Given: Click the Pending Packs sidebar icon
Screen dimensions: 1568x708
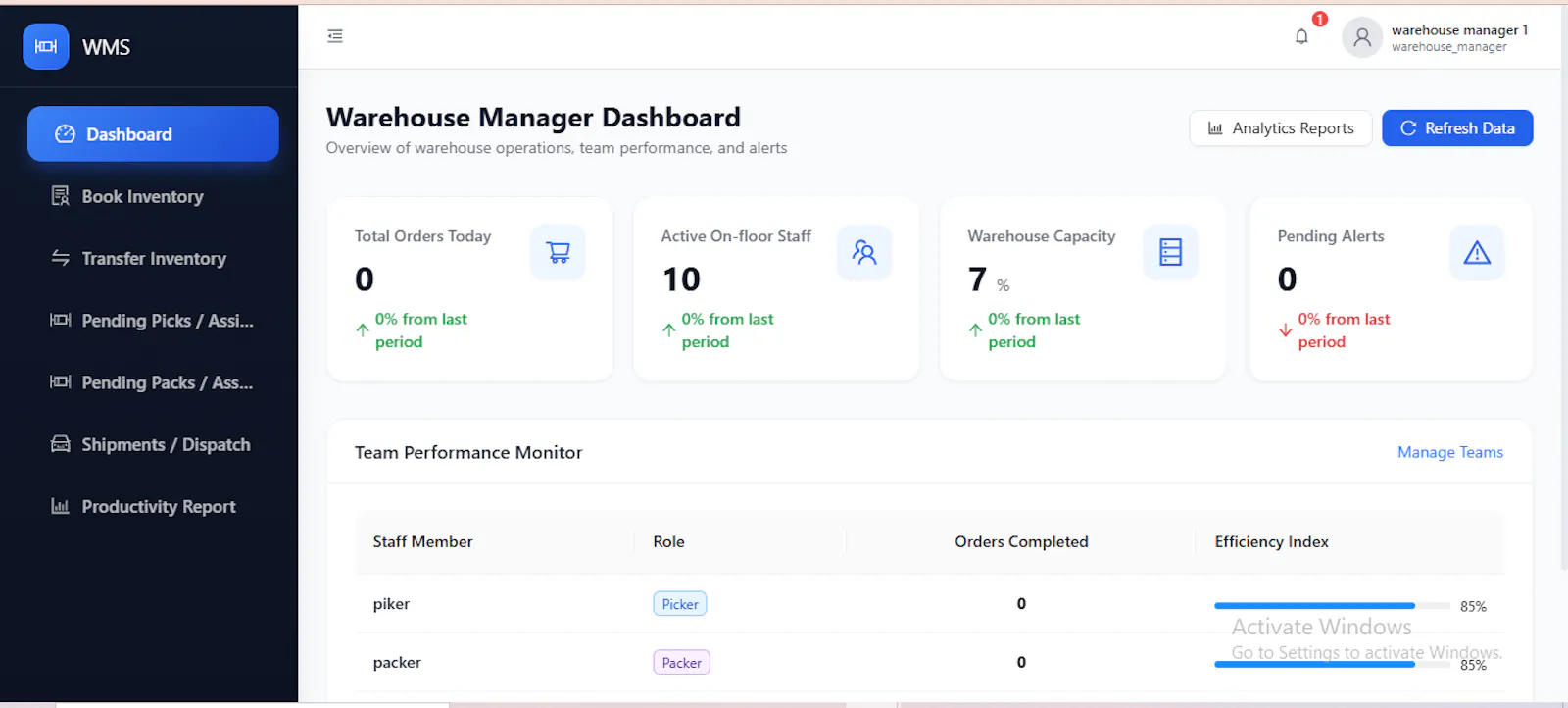Looking at the screenshot, I should pyautogui.click(x=60, y=381).
